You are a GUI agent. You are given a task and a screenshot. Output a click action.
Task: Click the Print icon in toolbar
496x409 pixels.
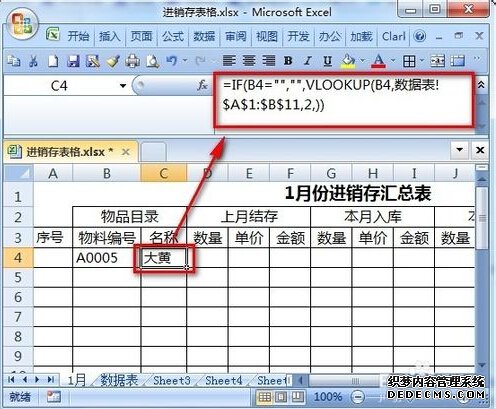(x=132, y=61)
